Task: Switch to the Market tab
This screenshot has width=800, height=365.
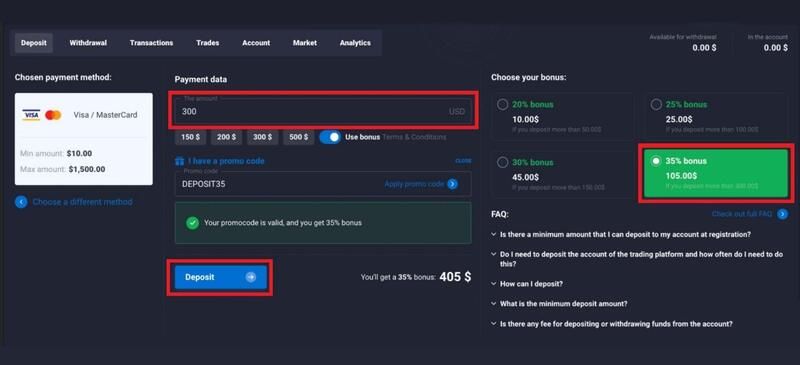Action: pos(305,43)
